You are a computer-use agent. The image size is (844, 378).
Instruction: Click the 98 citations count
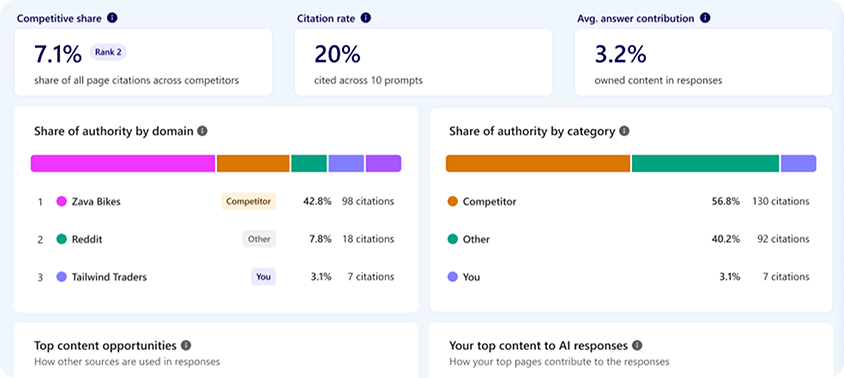click(x=368, y=201)
